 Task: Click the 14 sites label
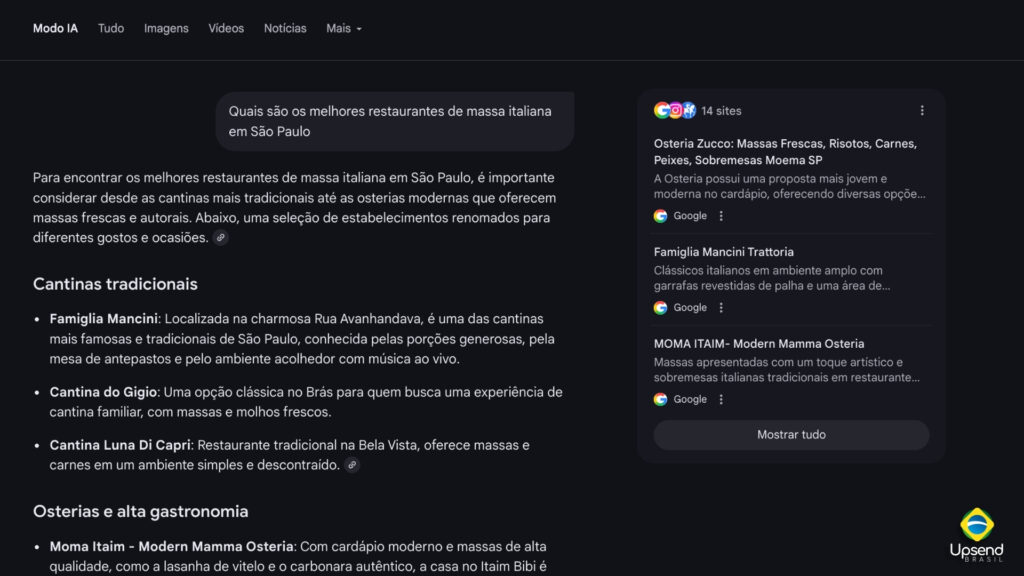tap(721, 111)
